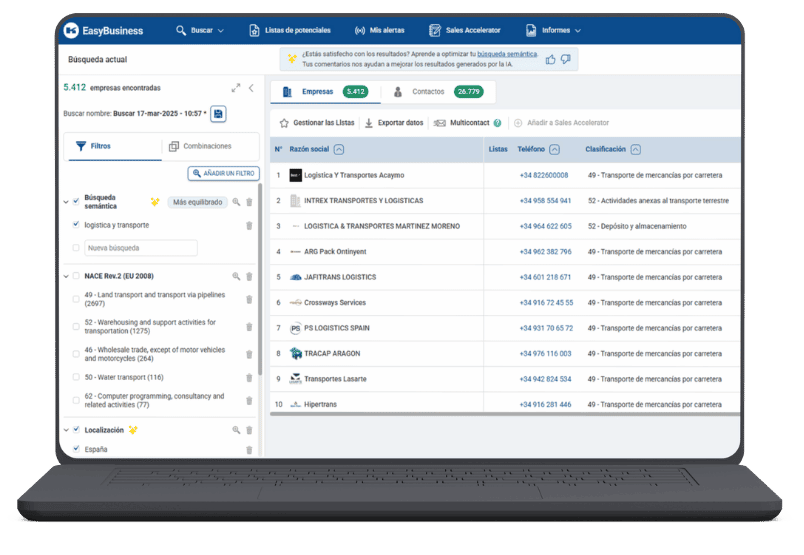Delete the Localización filter group
The image size is (804, 555).
[249, 430]
